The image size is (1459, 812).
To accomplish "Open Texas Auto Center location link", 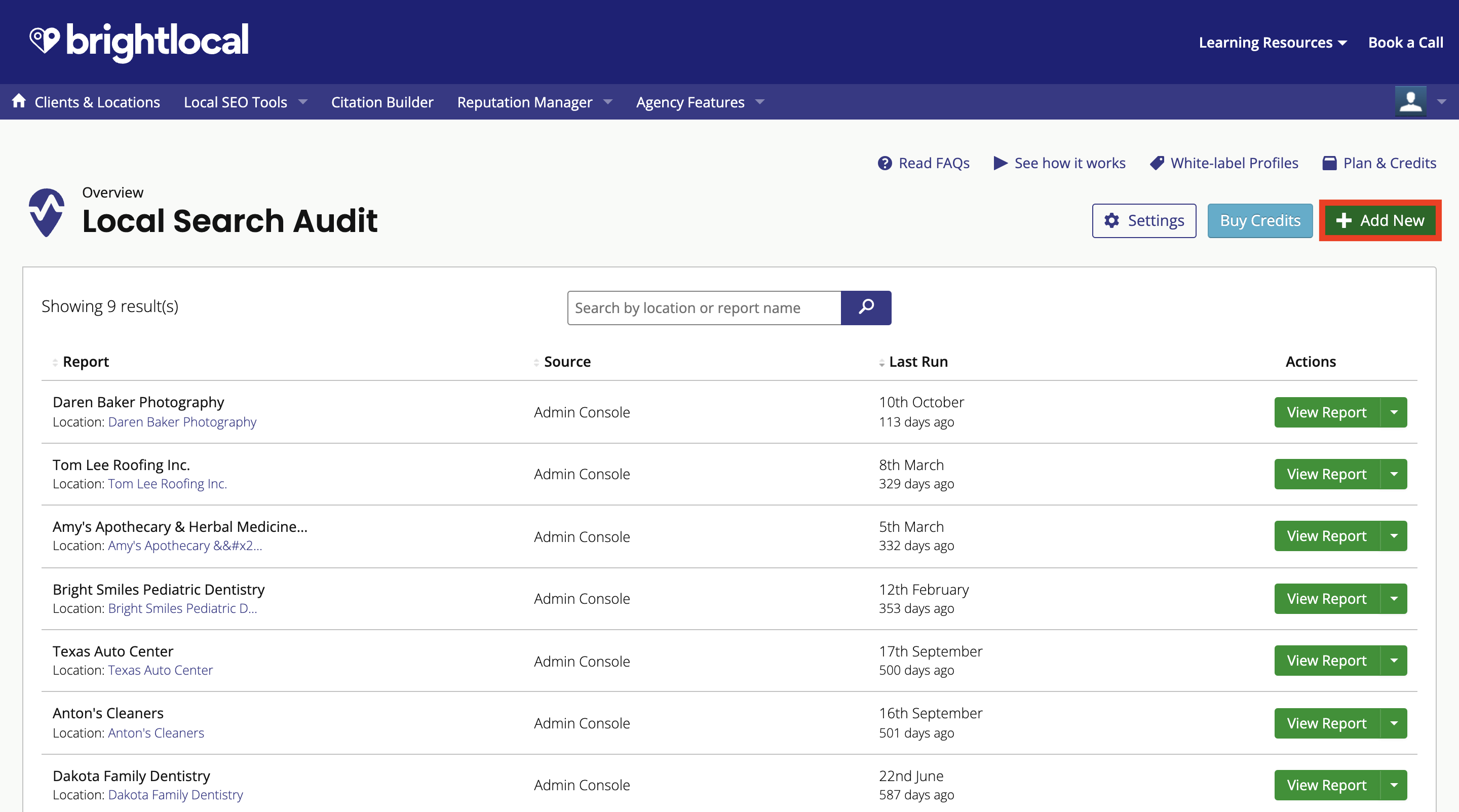I will tap(160, 670).
